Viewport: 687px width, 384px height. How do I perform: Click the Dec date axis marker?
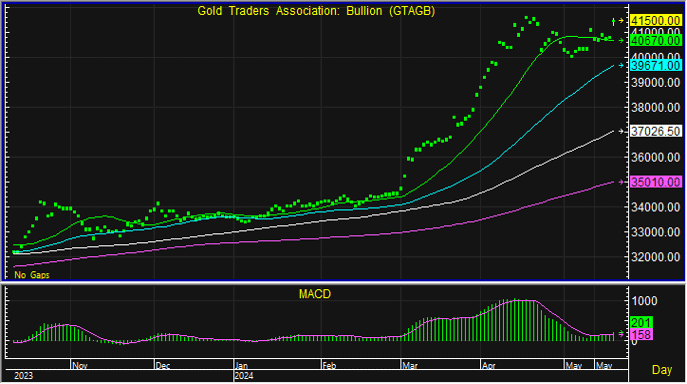(x=163, y=366)
